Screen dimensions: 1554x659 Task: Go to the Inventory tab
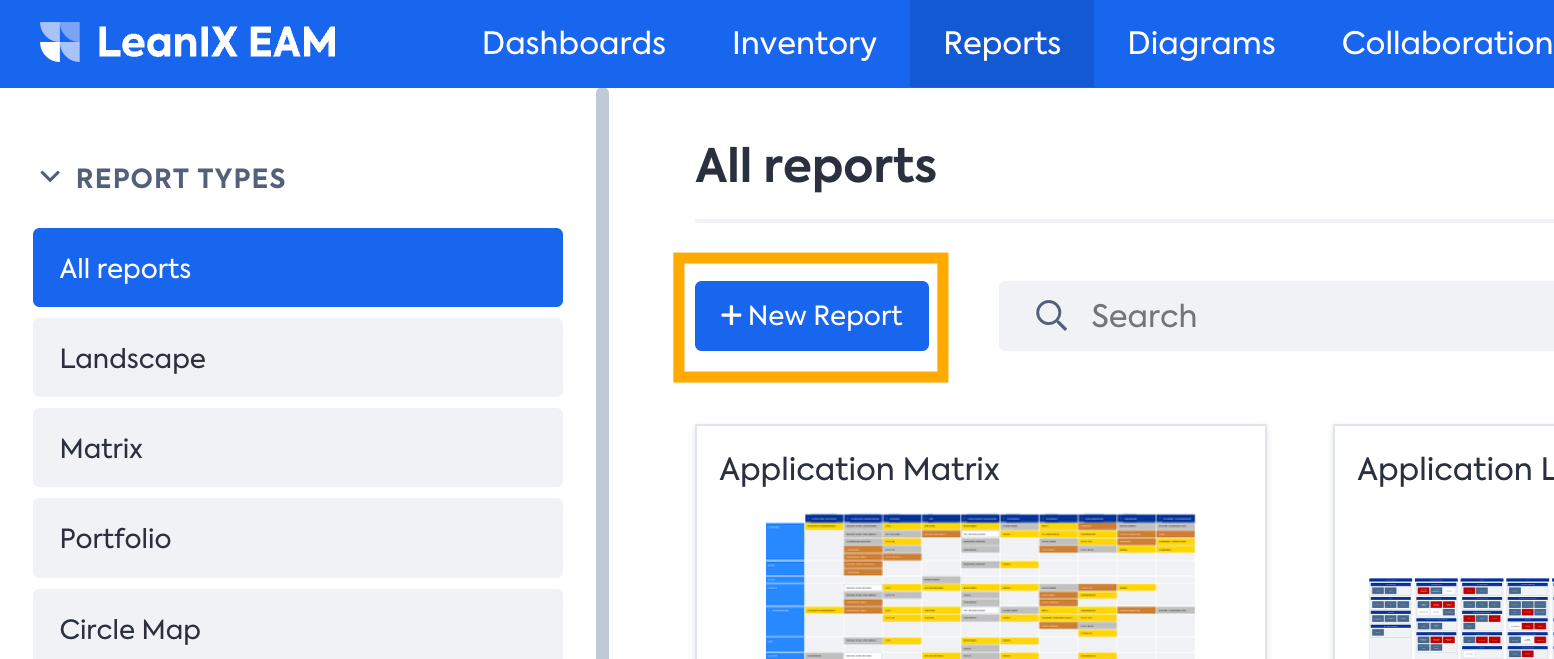point(804,43)
